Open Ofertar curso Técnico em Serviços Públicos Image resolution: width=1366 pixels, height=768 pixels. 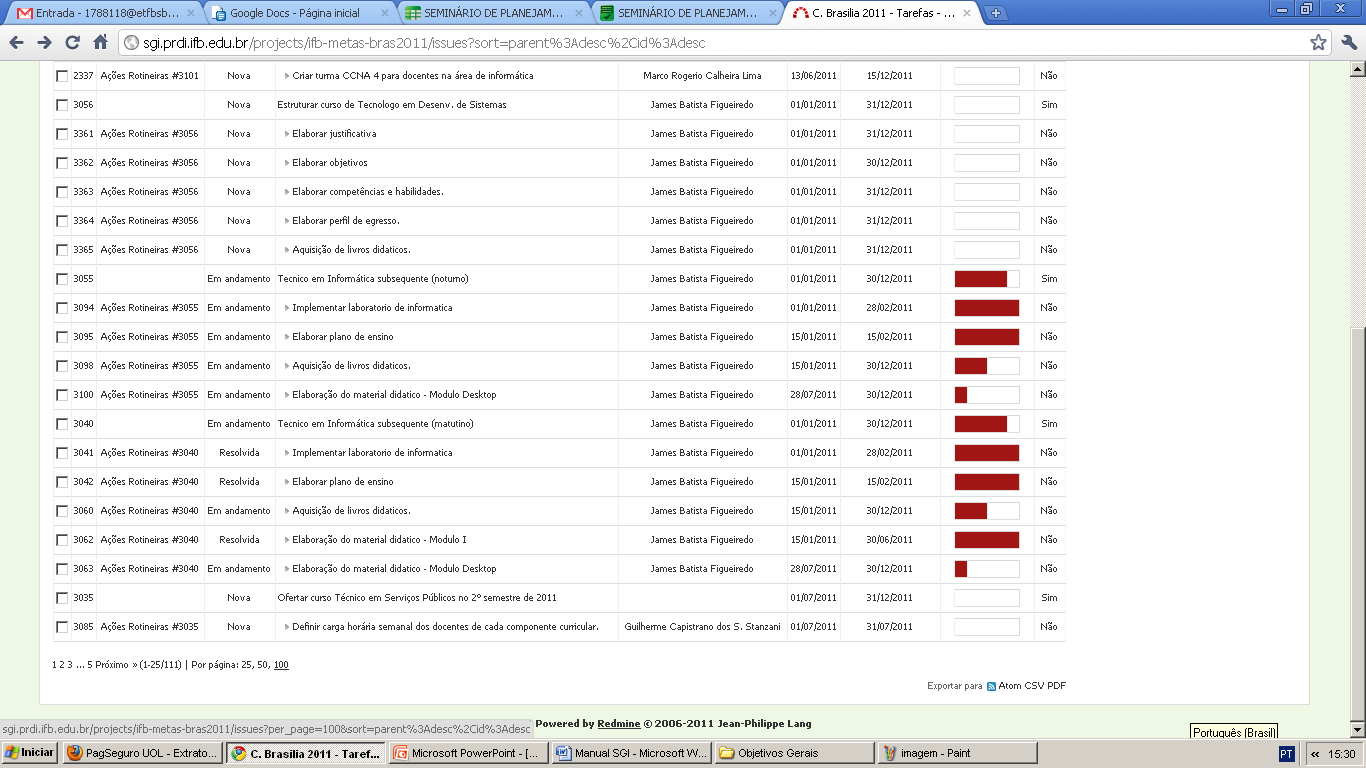point(417,598)
